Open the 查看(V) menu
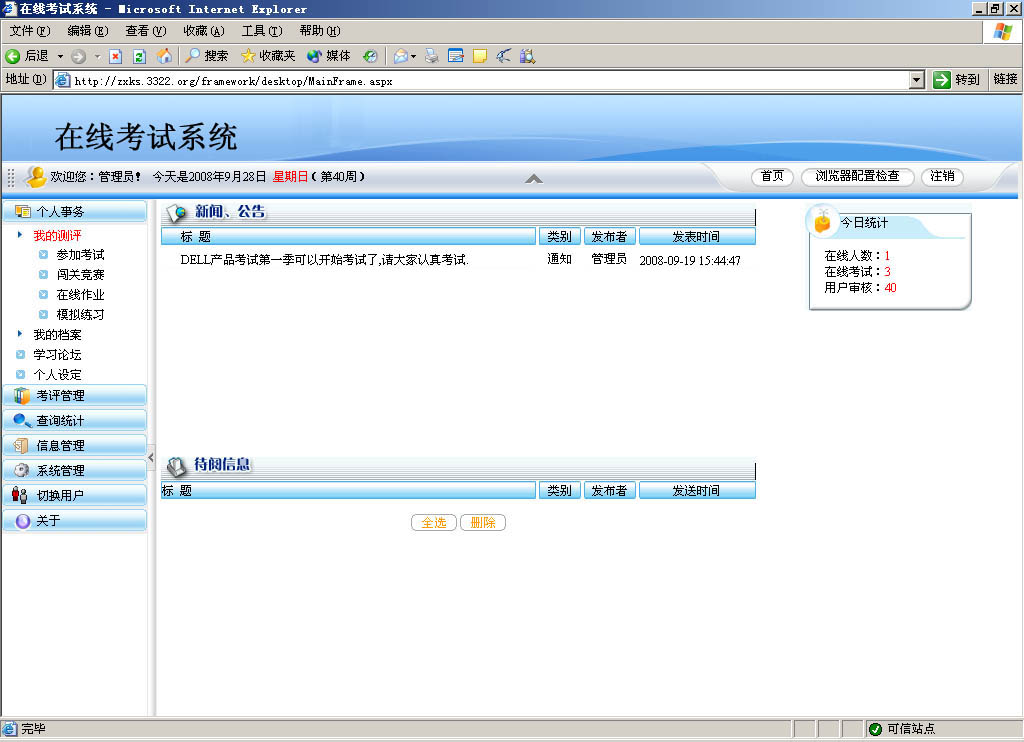 tap(145, 31)
